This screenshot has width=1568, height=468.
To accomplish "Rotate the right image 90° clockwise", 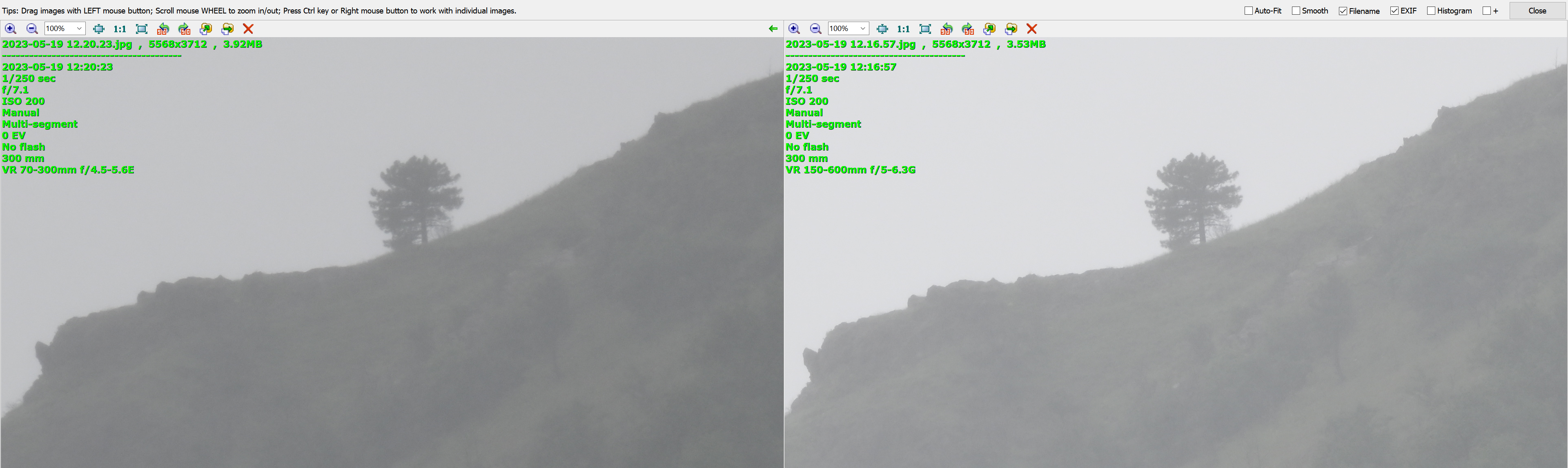I will point(968,29).
